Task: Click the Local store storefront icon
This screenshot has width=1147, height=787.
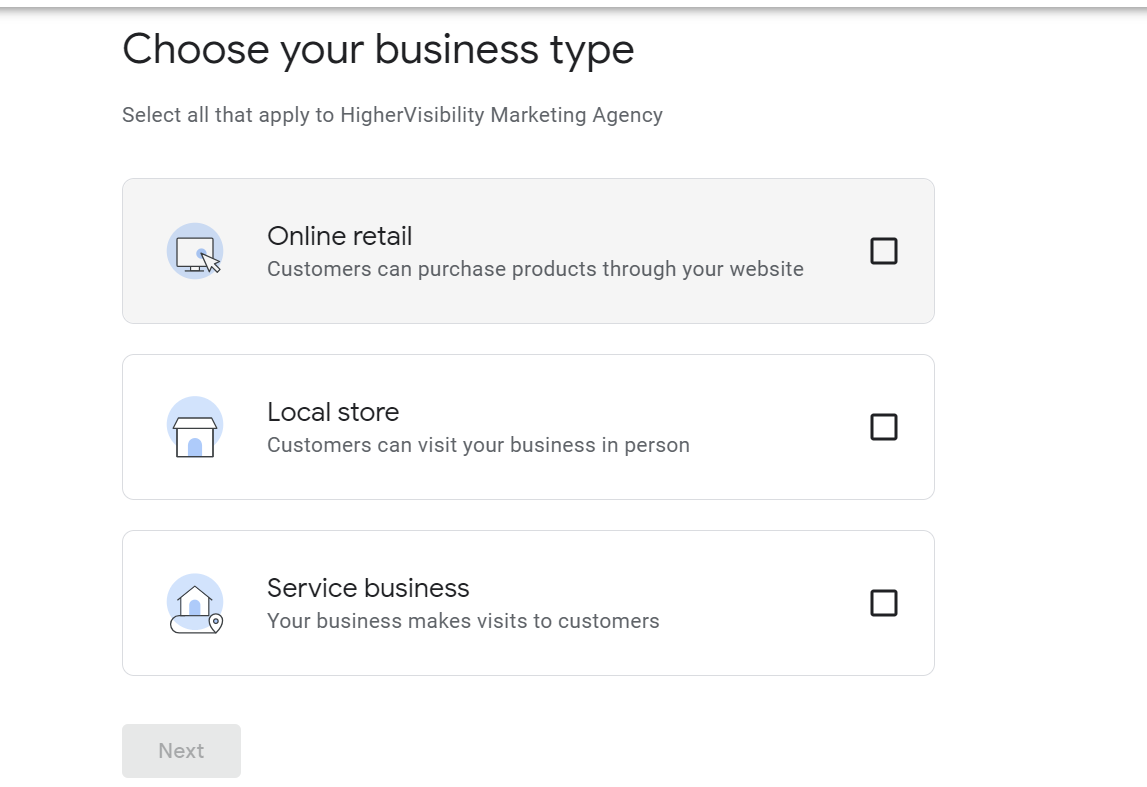Action: [194, 427]
